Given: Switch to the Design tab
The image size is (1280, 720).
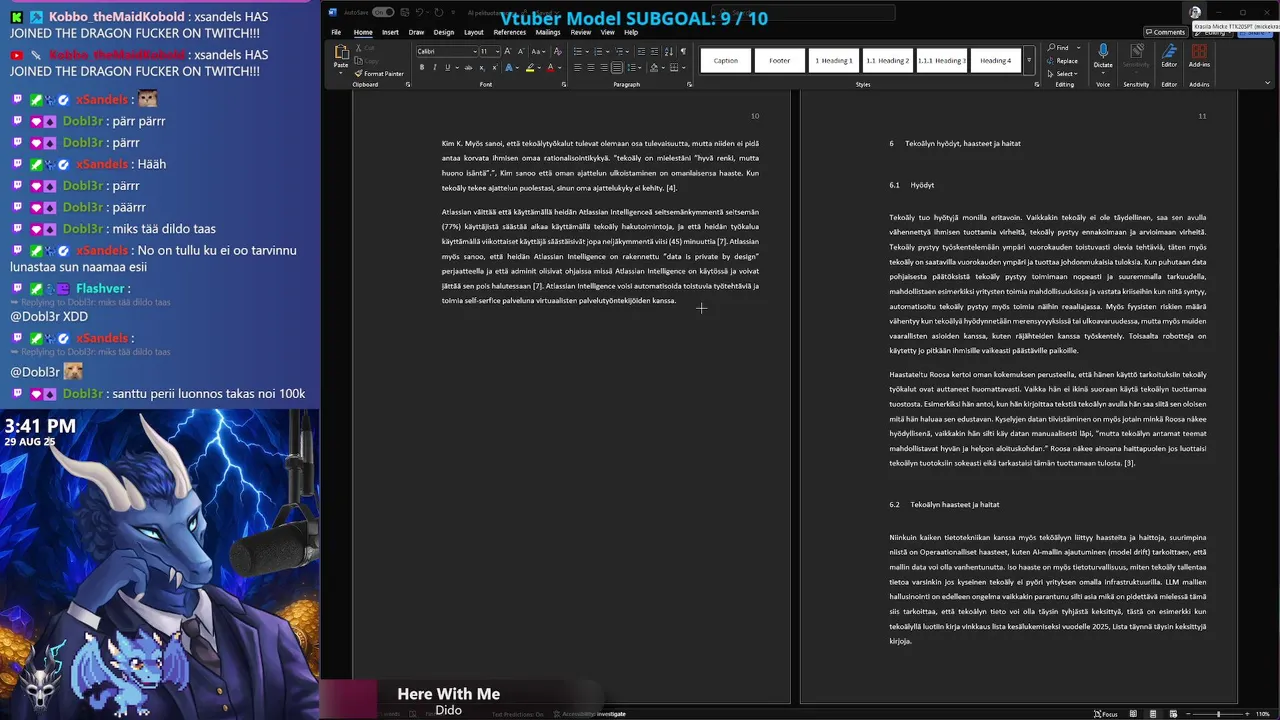Looking at the screenshot, I should [x=444, y=32].
